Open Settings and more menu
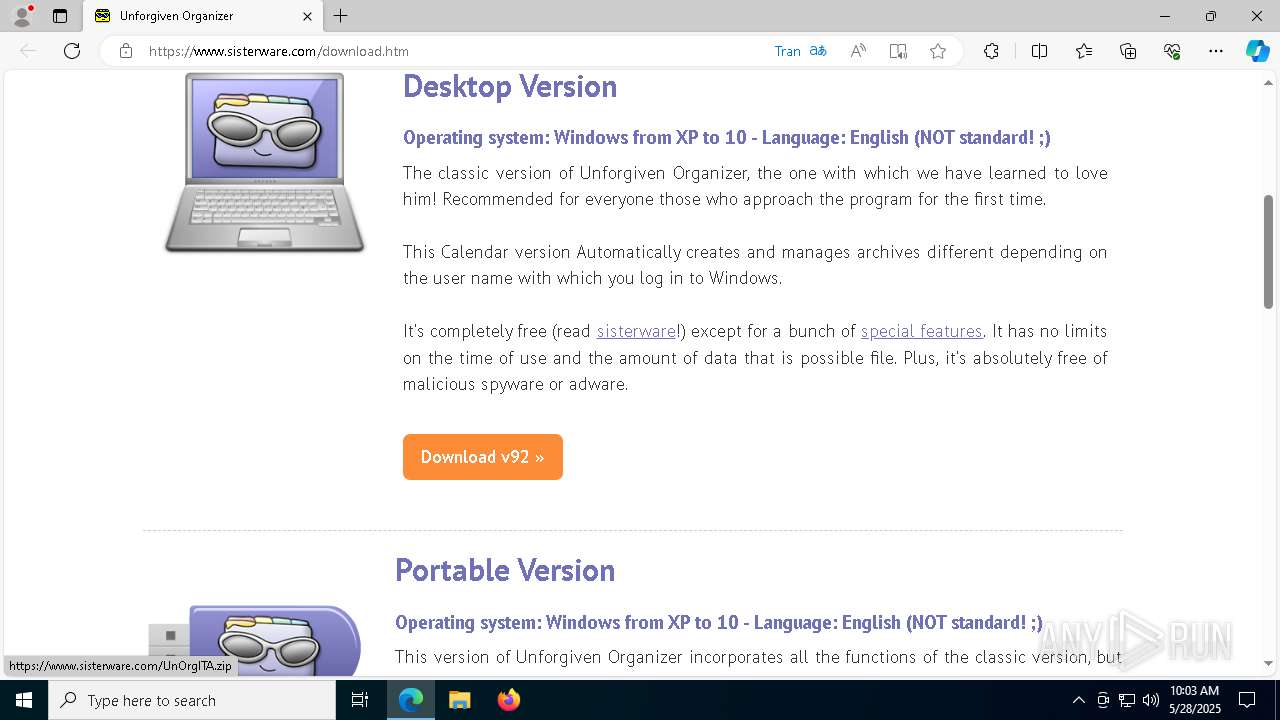 tap(1216, 51)
